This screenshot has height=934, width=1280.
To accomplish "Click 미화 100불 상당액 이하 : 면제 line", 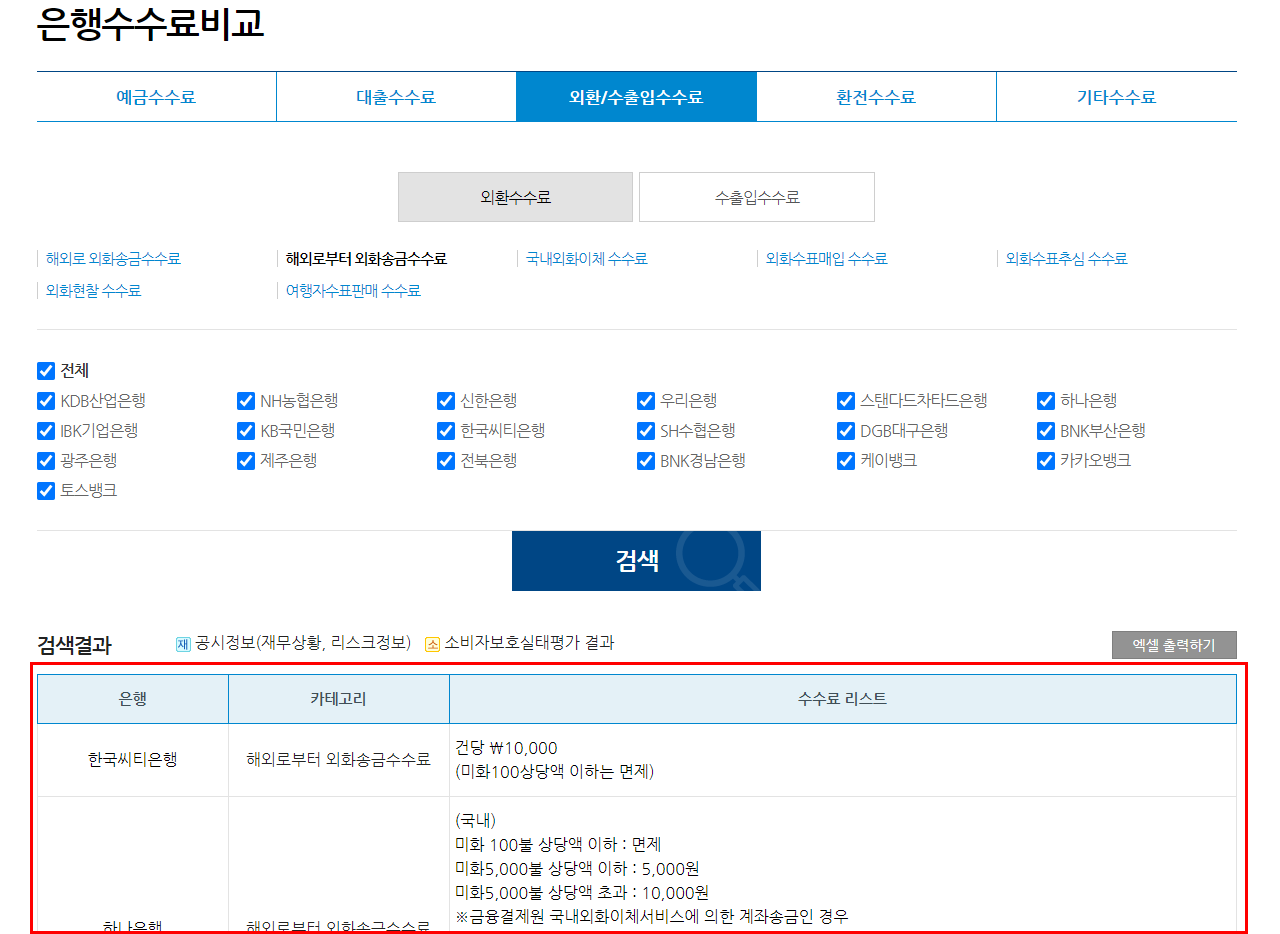I will (x=558, y=845).
